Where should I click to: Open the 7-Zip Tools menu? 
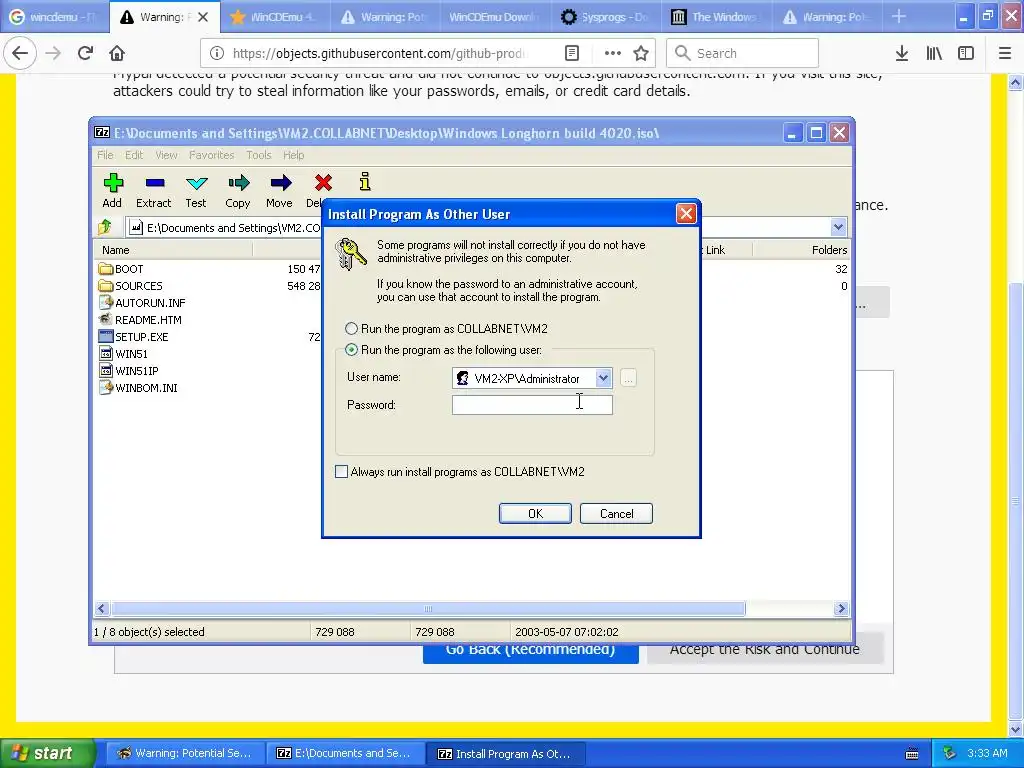[259, 155]
